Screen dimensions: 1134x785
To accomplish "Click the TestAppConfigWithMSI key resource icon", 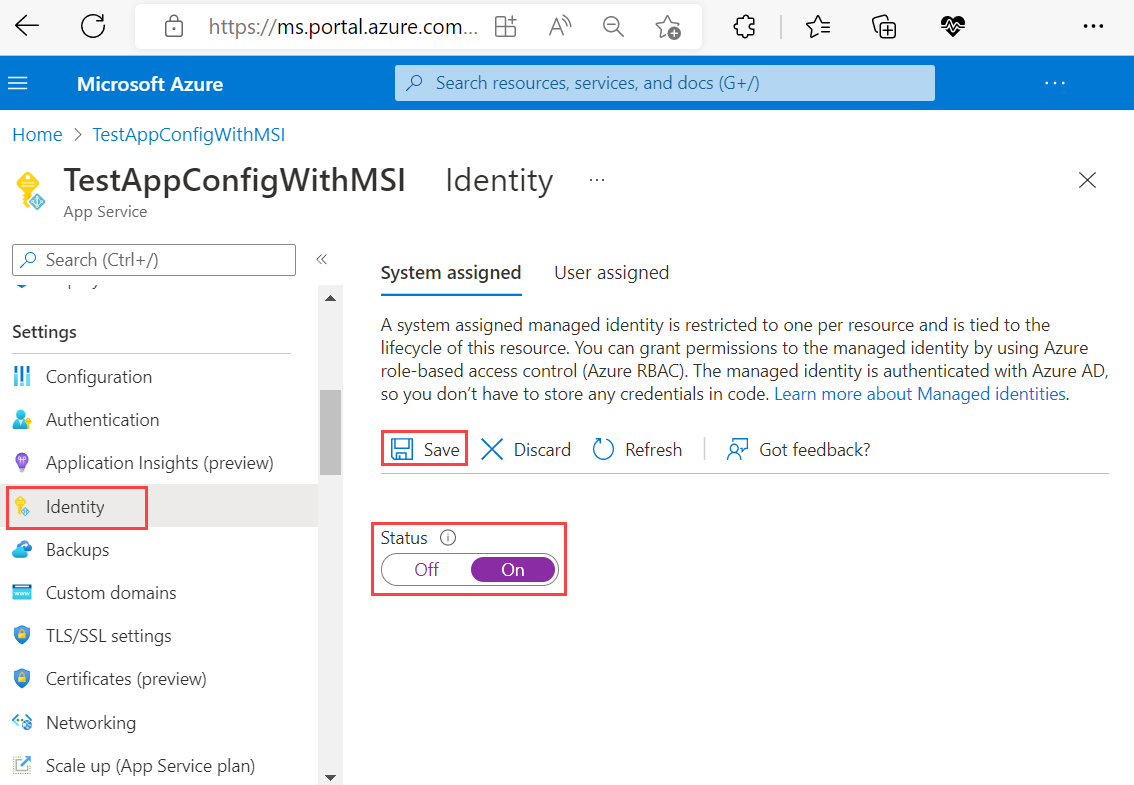I will (x=30, y=191).
